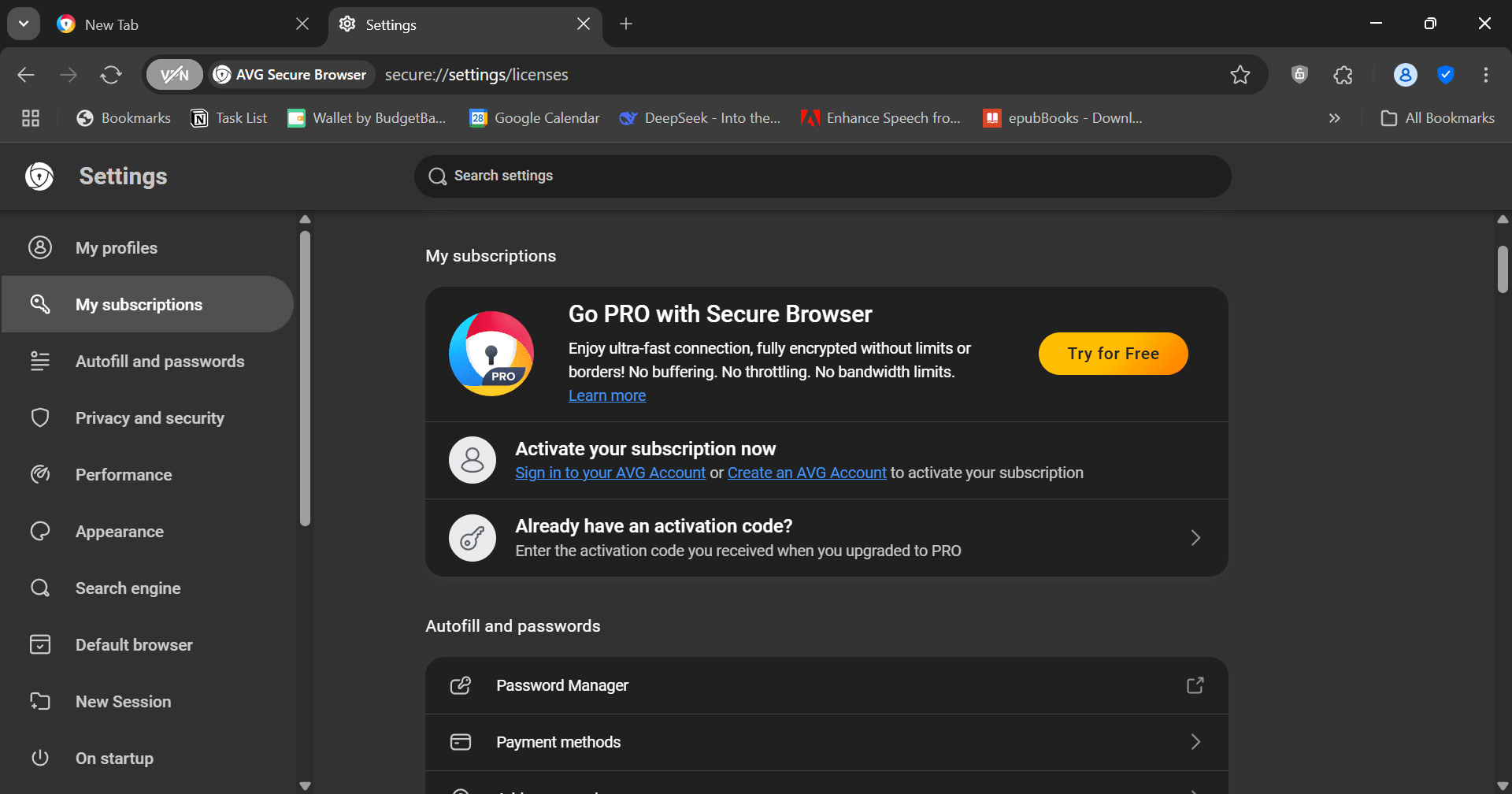The width and height of the screenshot is (1512, 794).
Task: Open Search engine settings in sidebar
Action: click(x=147, y=588)
